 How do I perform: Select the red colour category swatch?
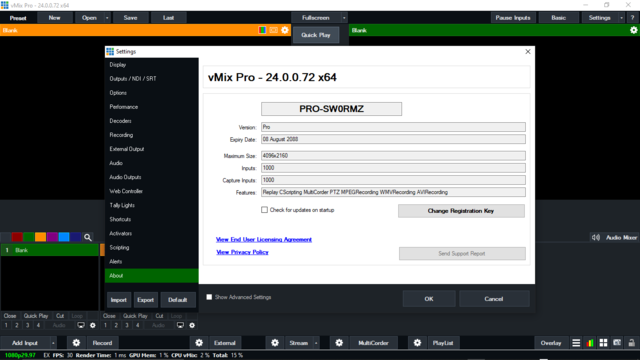point(17,237)
